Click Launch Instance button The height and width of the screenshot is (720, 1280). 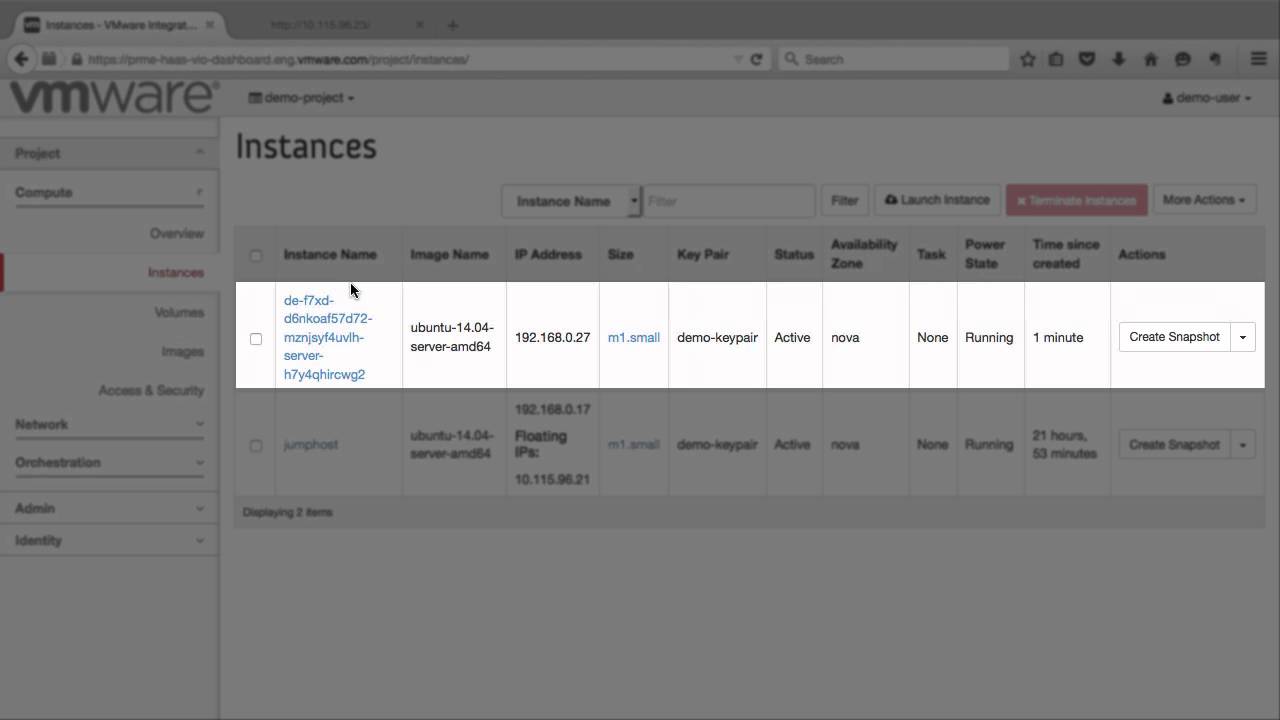[937, 200]
